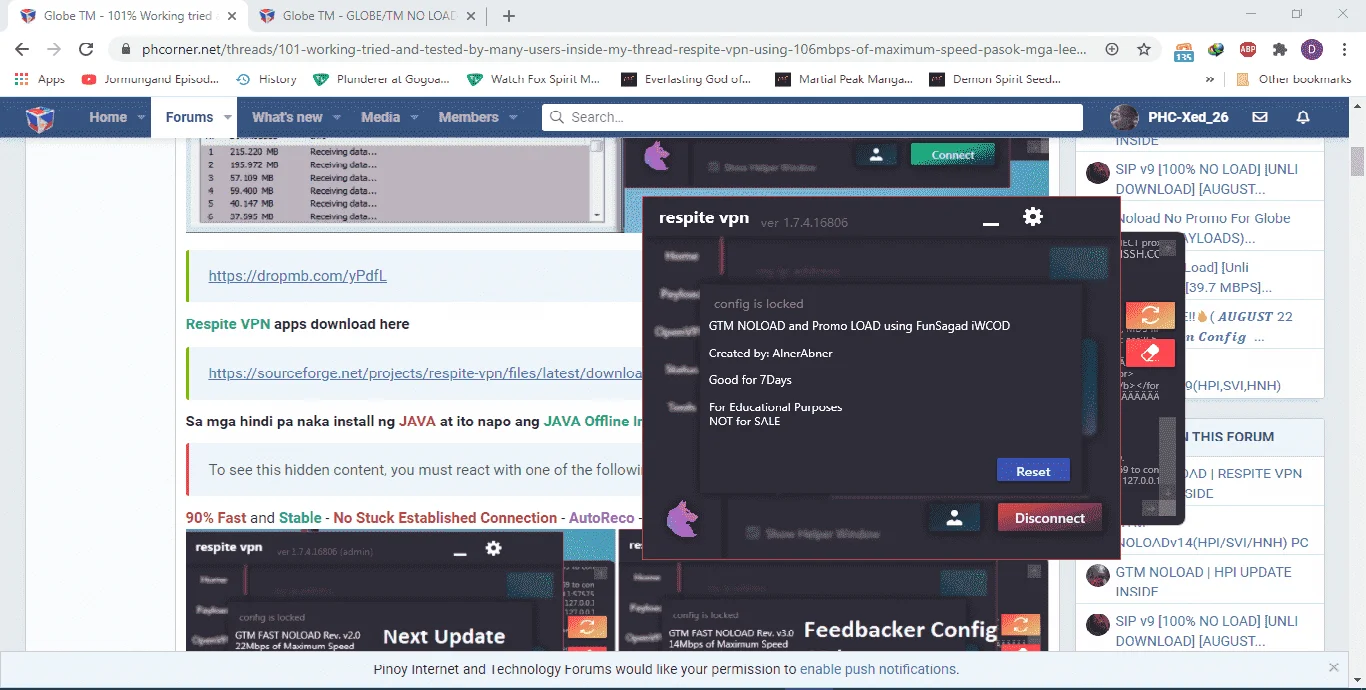Select Home in the respite vpn sidebar
Image resolution: width=1366 pixels, height=690 pixels.
(x=682, y=256)
